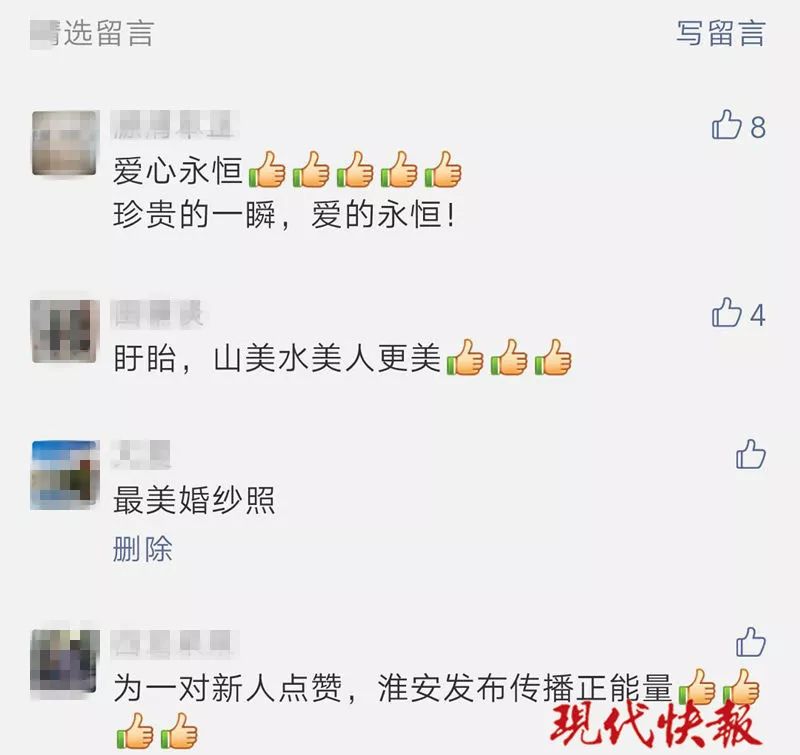Select comment text 山美水美人更美
The height and width of the screenshot is (755, 800).
(328, 359)
